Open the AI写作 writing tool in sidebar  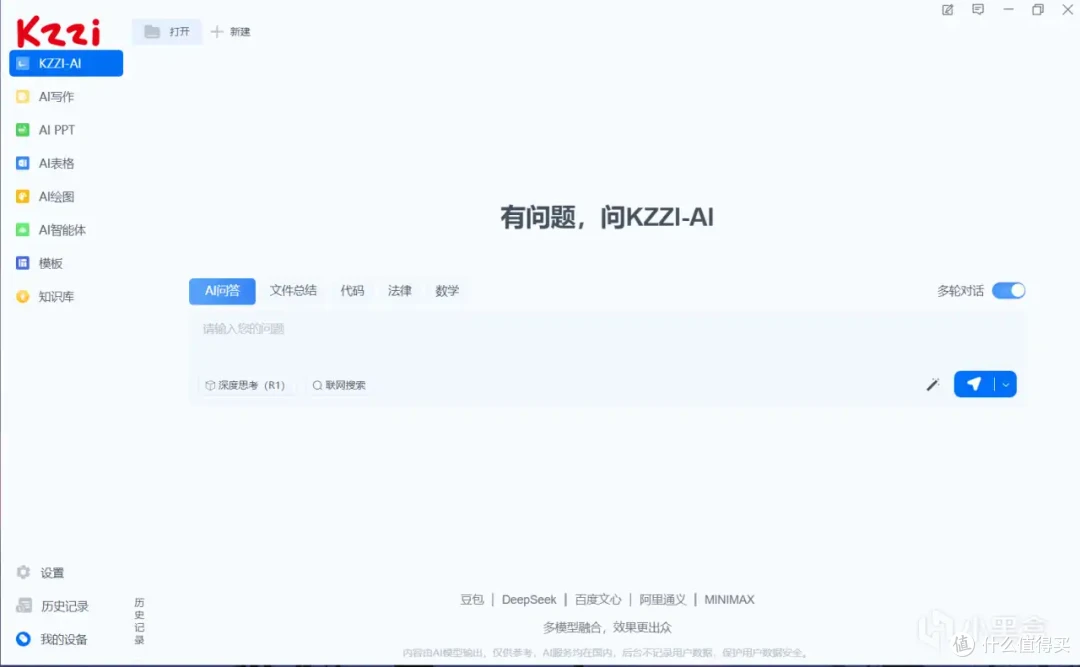click(x=57, y=96)
